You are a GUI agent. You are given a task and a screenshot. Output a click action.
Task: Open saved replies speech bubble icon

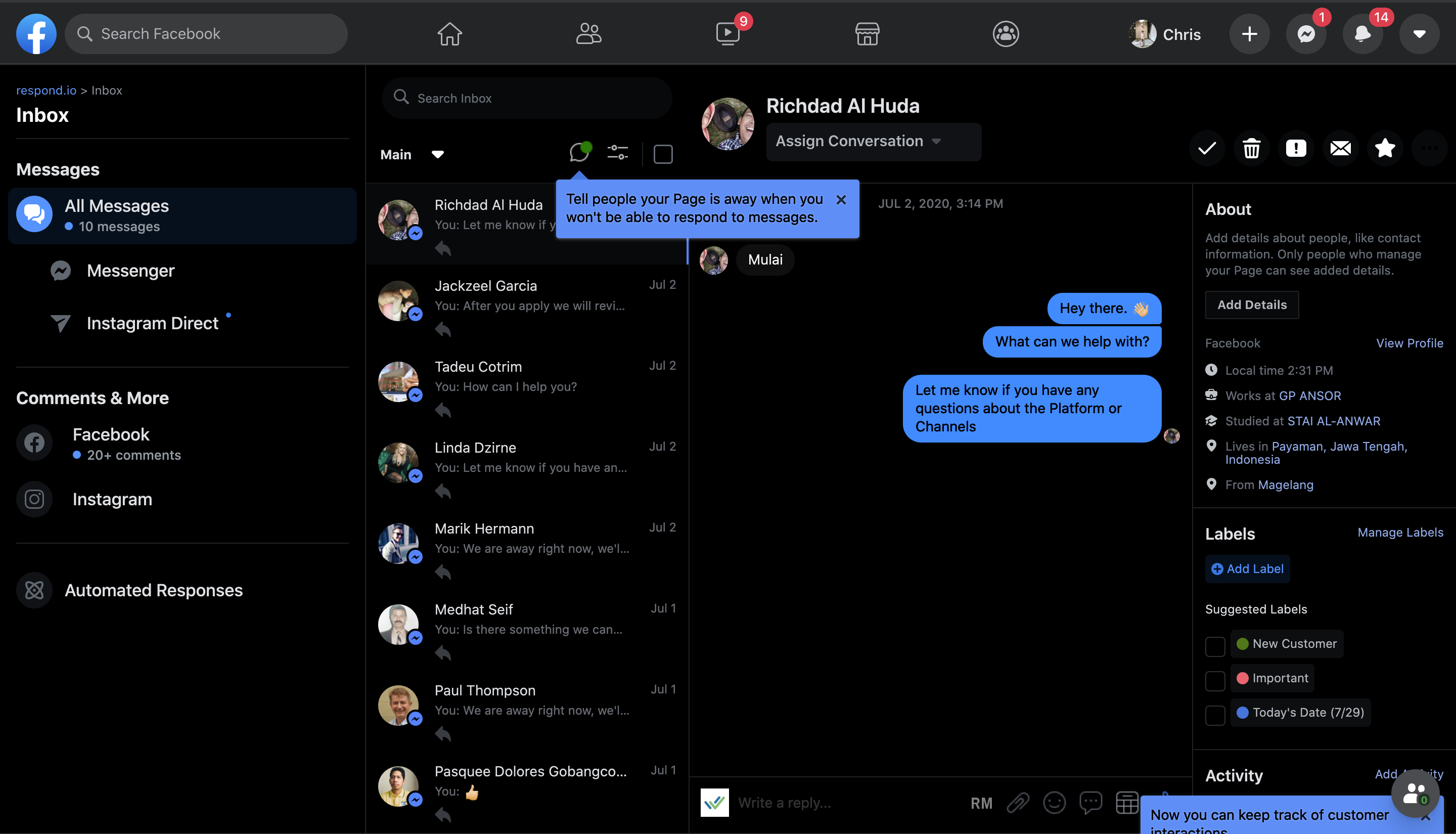pos(1090,803)
